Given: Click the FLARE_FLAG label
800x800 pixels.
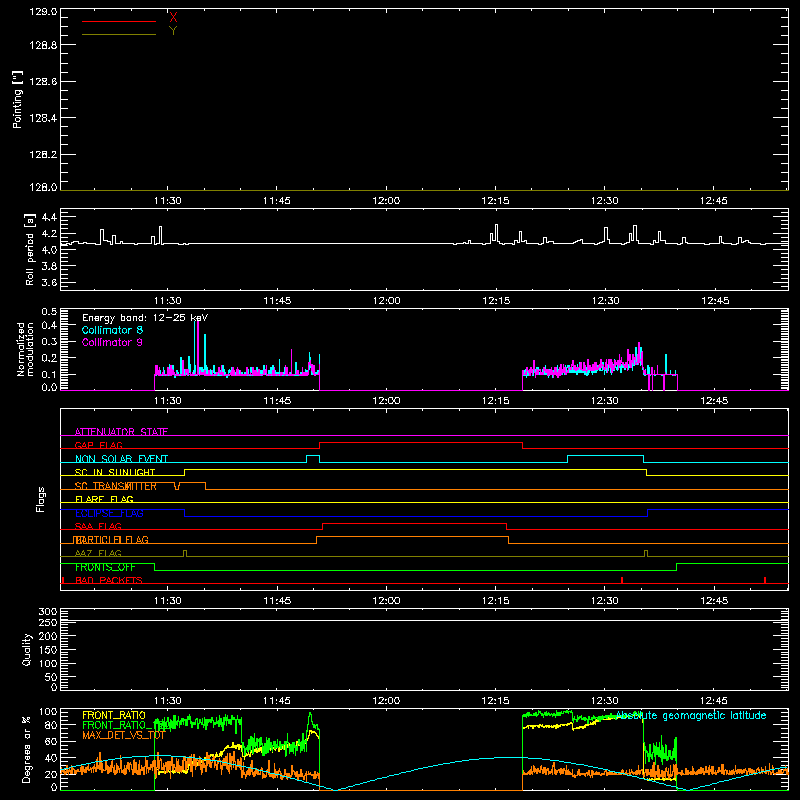Looking at the screenshot, I should (104, 499).
